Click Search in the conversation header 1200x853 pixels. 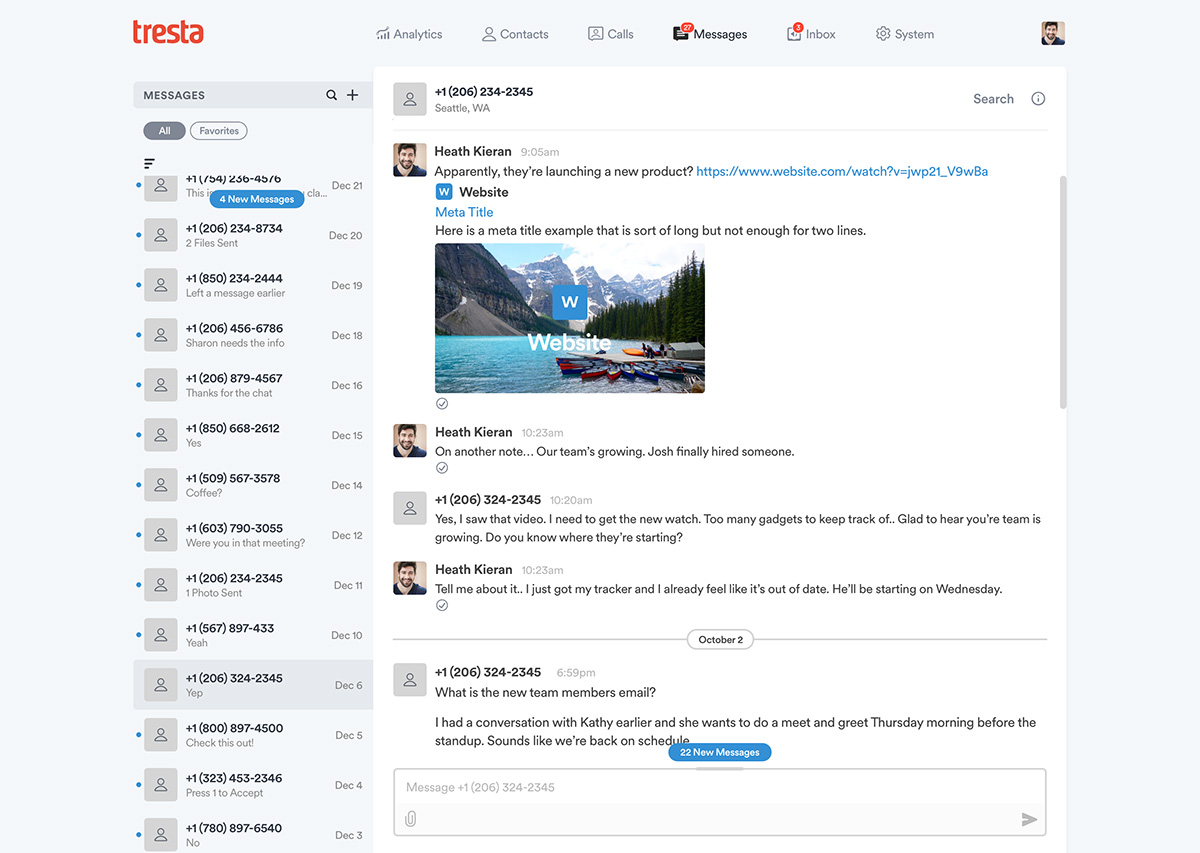pos(993,99)
